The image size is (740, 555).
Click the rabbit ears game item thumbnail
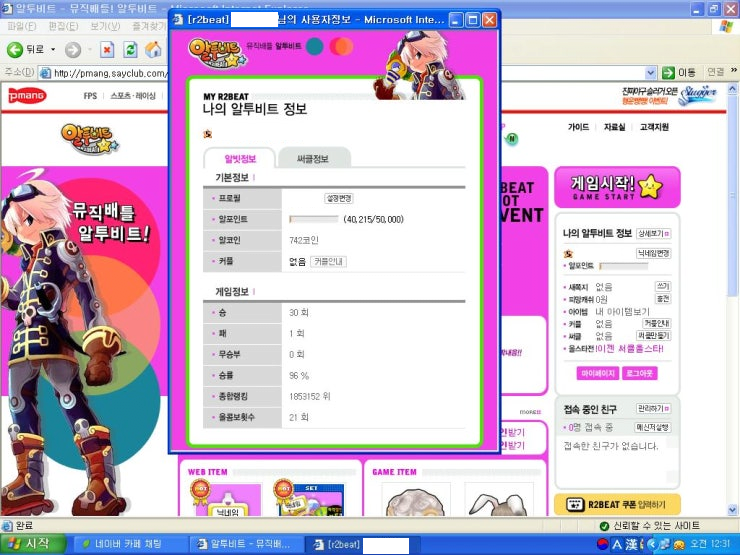click(x=499, y=499)
